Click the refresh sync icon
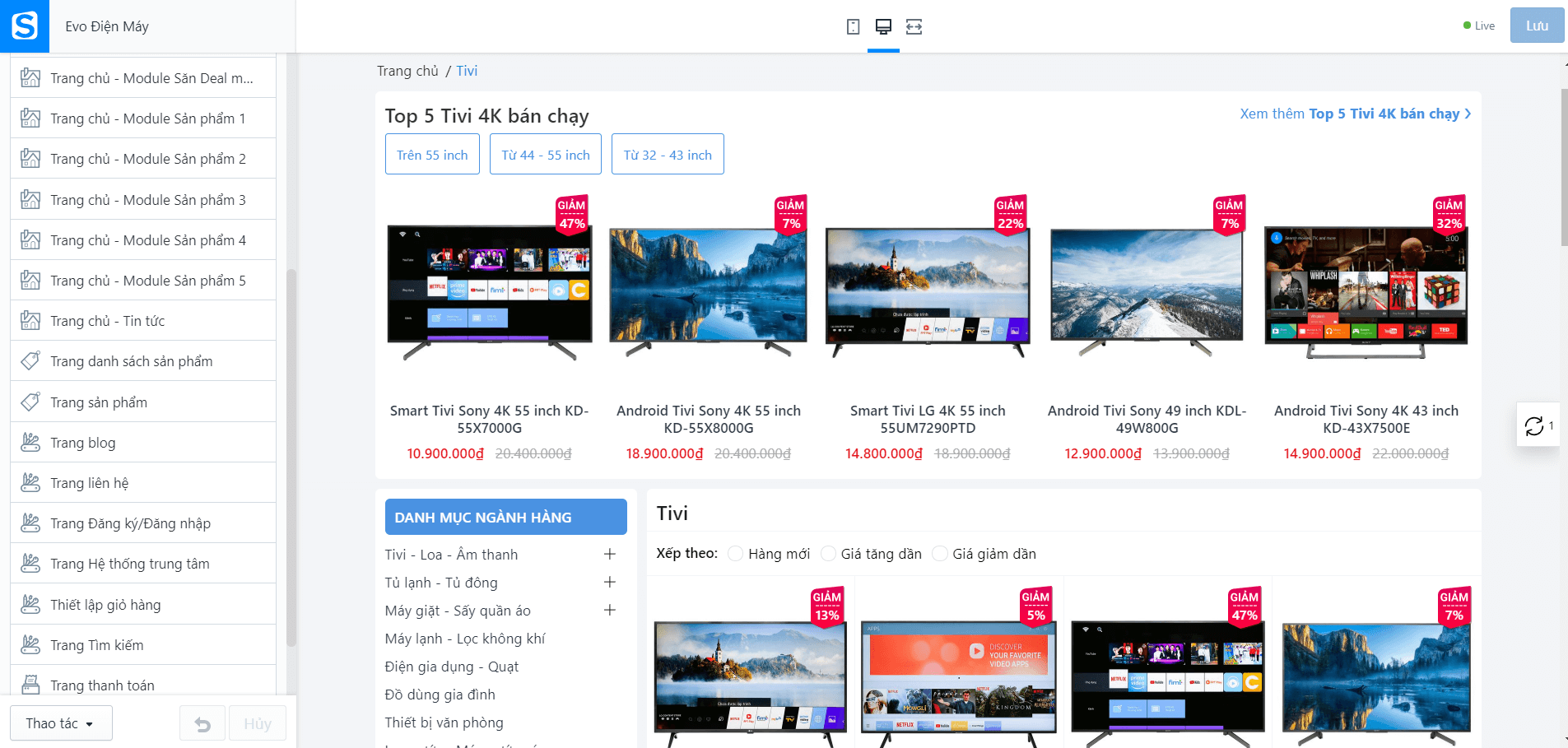The width and height of the screenshot is (1568, 748). 1534,425
